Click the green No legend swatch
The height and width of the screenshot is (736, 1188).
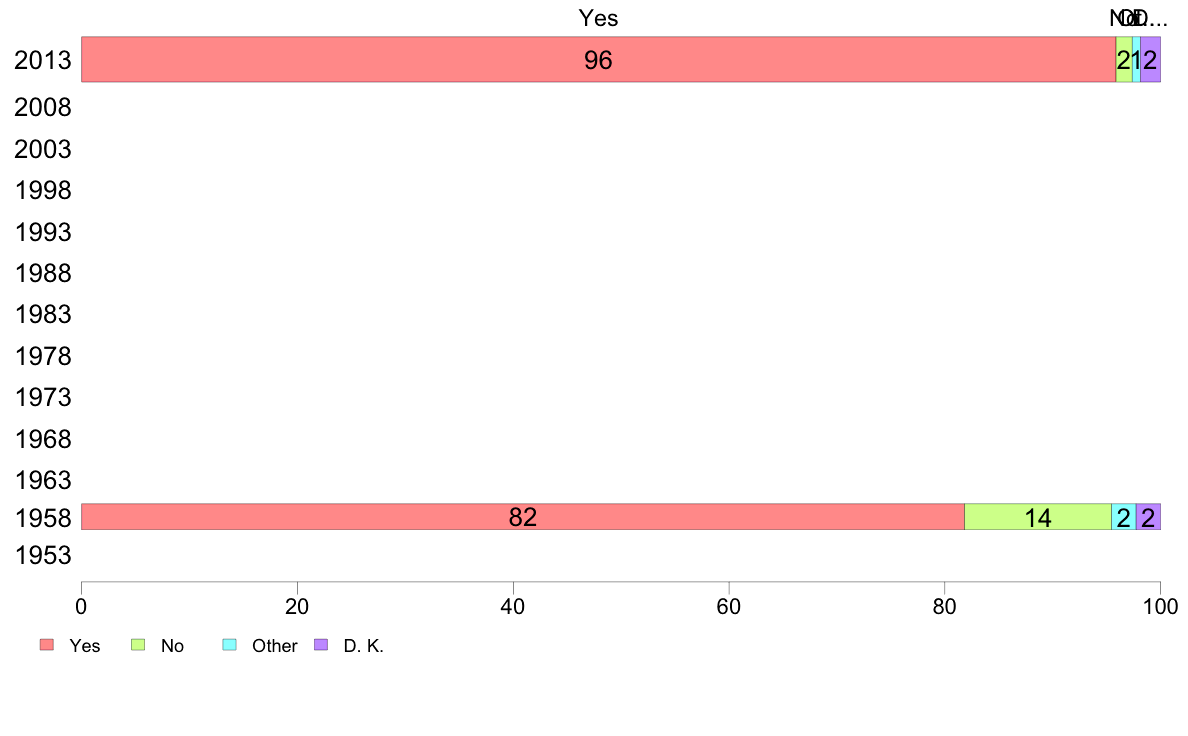(x=138, y=644)
